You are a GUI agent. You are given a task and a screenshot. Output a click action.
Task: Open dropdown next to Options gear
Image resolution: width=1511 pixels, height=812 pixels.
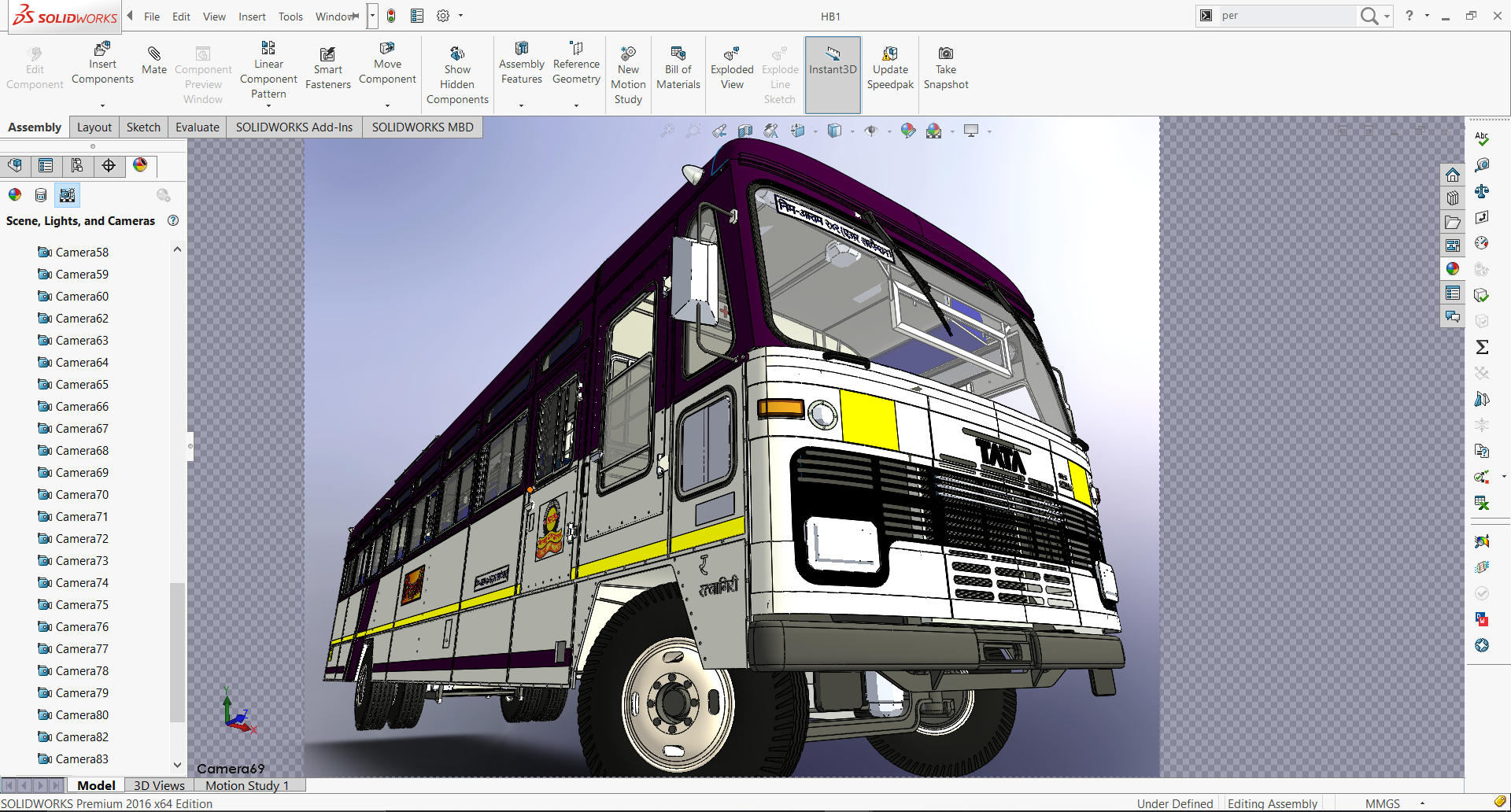tap(460, 16)
